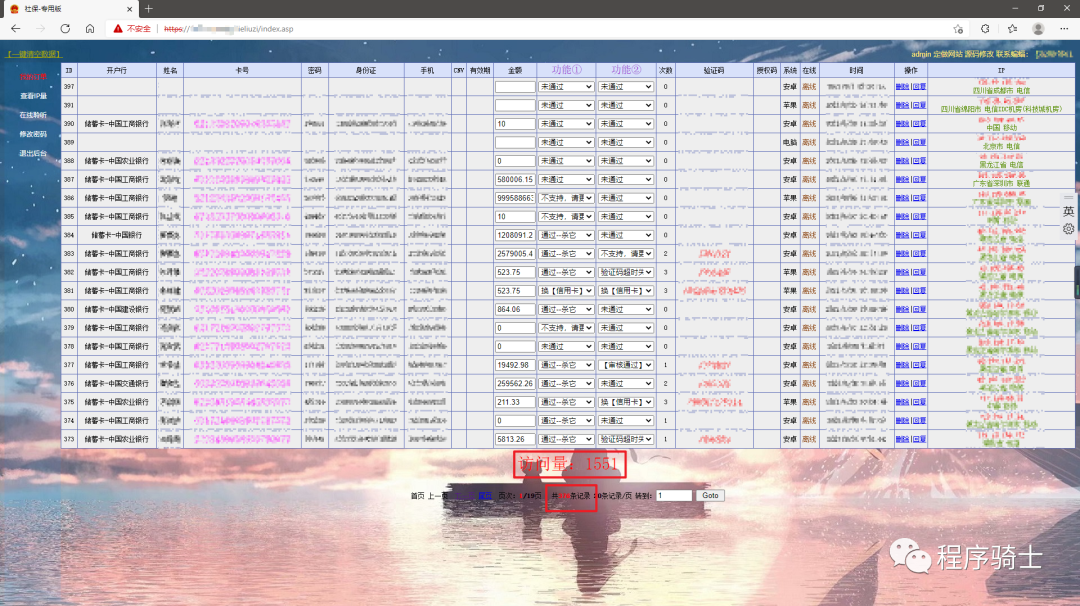Image resolution: width=1080 pixels, height=606 pixels.
Task: Open the 功能① dropdown in row 373
Action: (x=566, y=439)
